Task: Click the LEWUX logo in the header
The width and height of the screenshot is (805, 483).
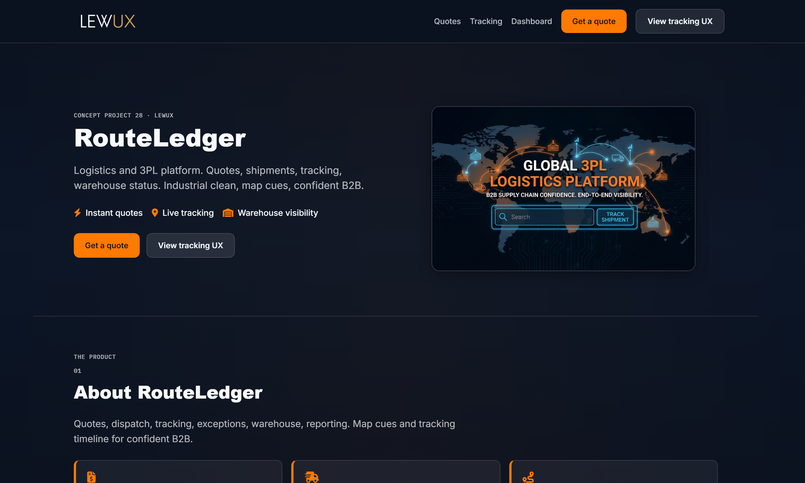Action: click(107, 21)
